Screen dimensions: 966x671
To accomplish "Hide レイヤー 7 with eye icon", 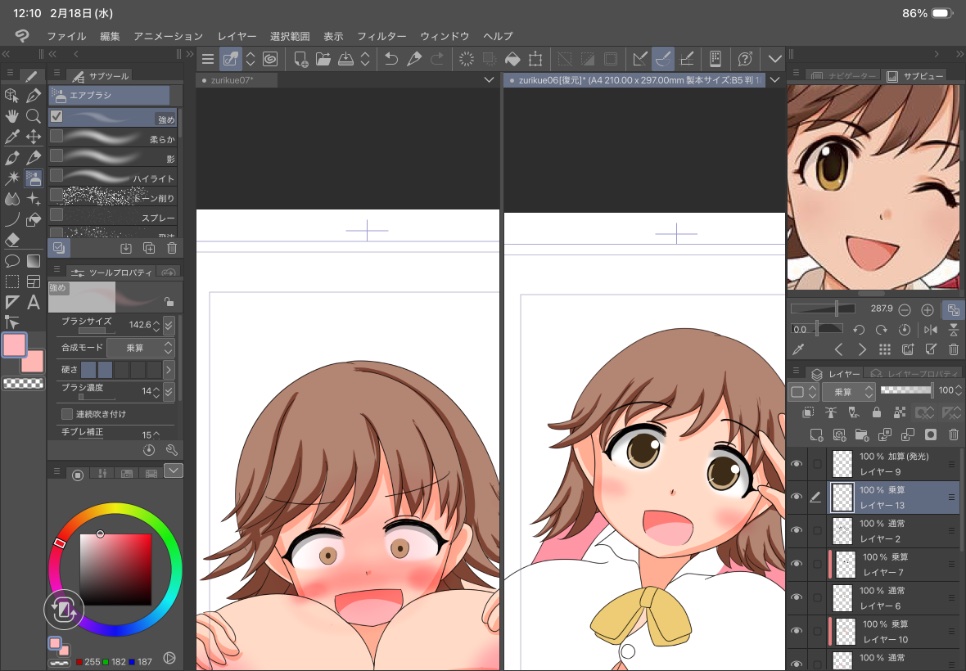I will click(797, 564).
